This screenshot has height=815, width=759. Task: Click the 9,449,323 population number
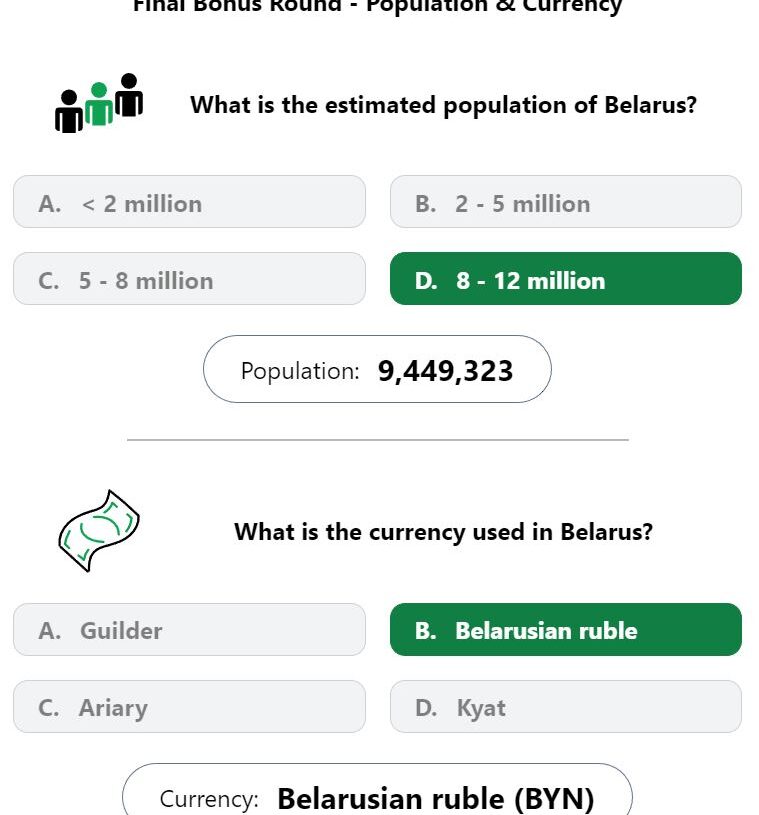click(x=446, y=372)
